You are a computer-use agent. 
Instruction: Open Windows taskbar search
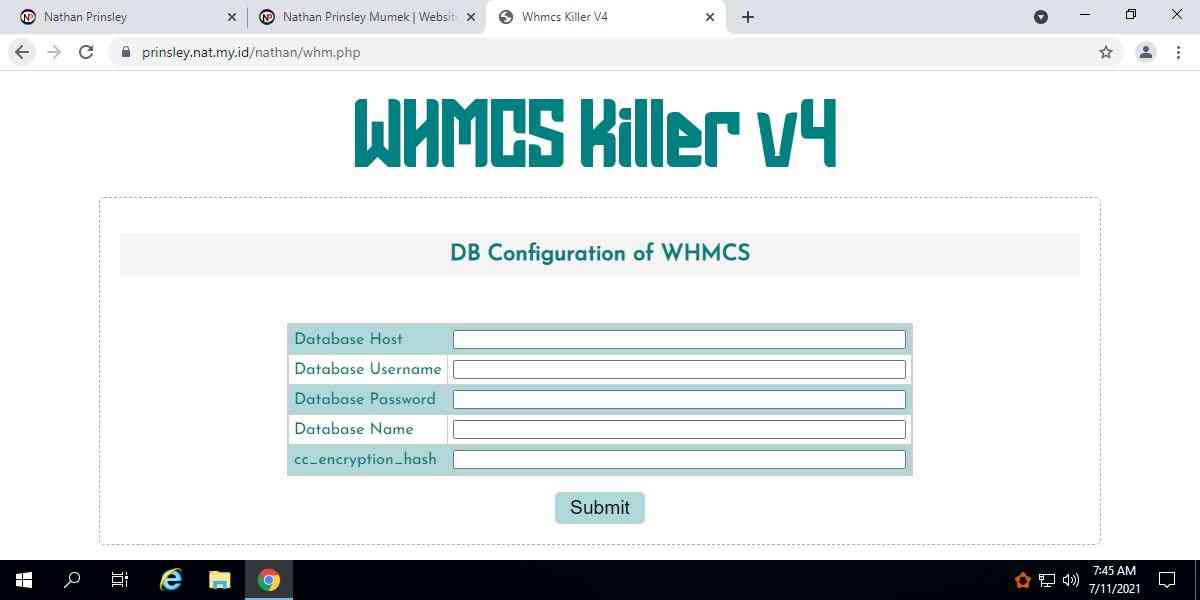tap(72, 580)
